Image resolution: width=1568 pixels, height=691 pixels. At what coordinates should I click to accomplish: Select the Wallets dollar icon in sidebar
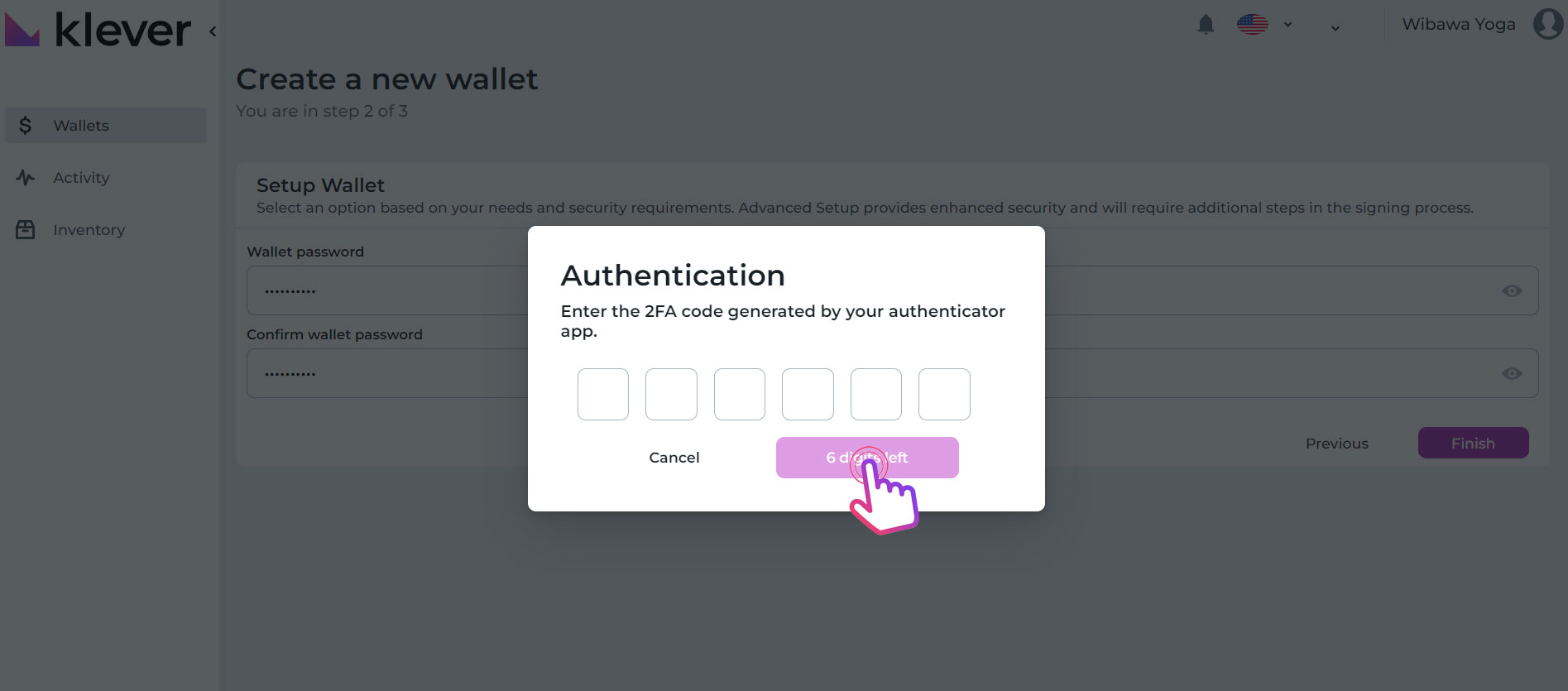[x=26, y=125]
